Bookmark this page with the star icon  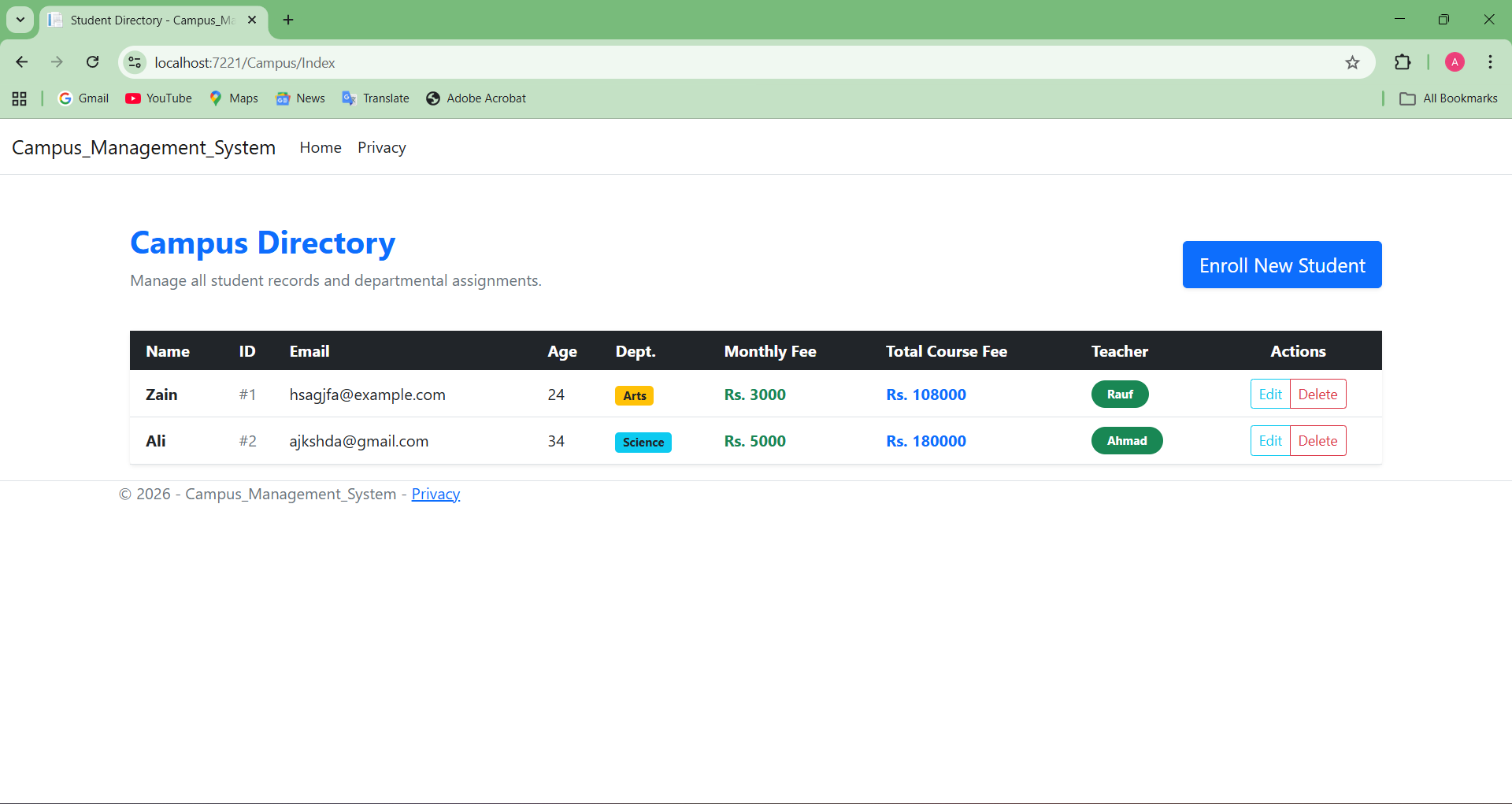(x=1352, y=62)
